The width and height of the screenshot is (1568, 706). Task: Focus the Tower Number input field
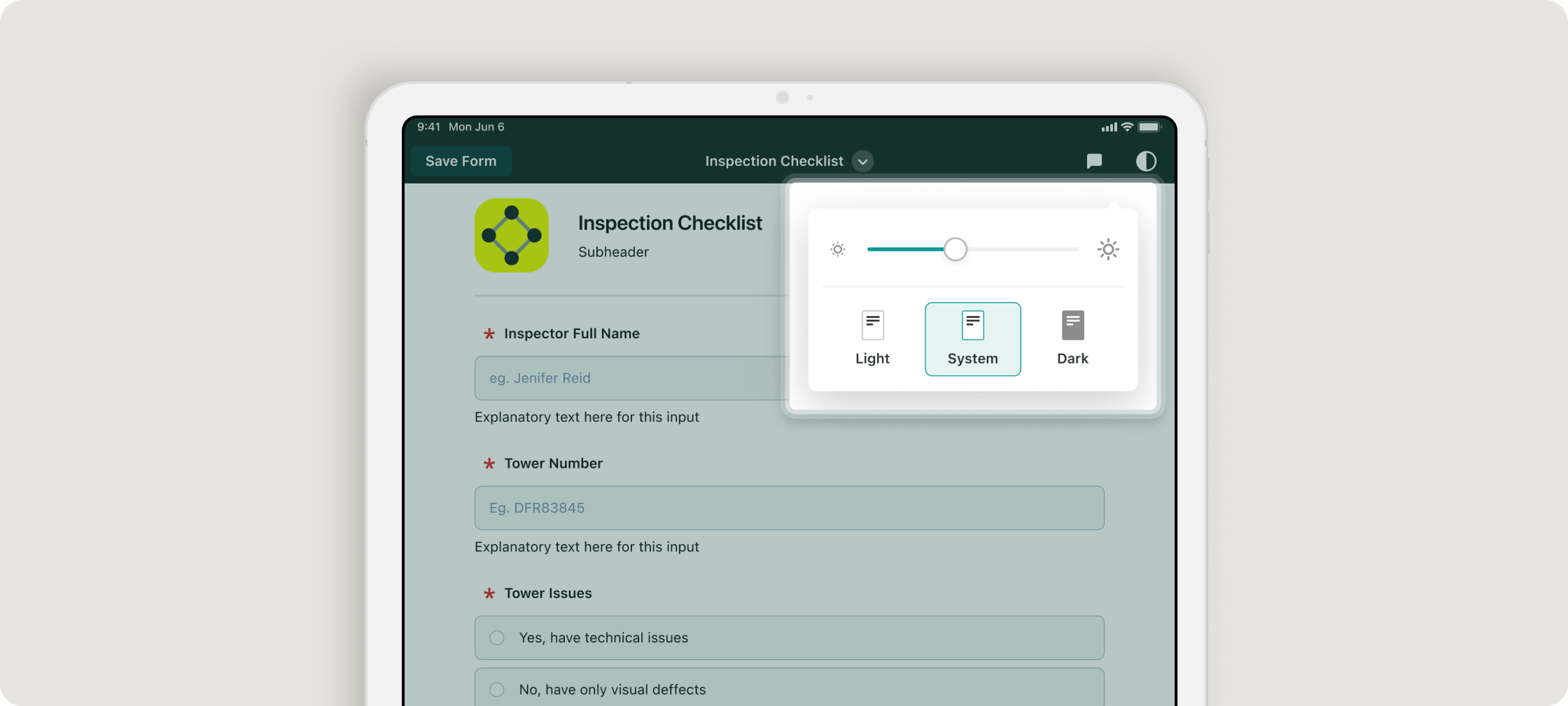tap(789, 508)
